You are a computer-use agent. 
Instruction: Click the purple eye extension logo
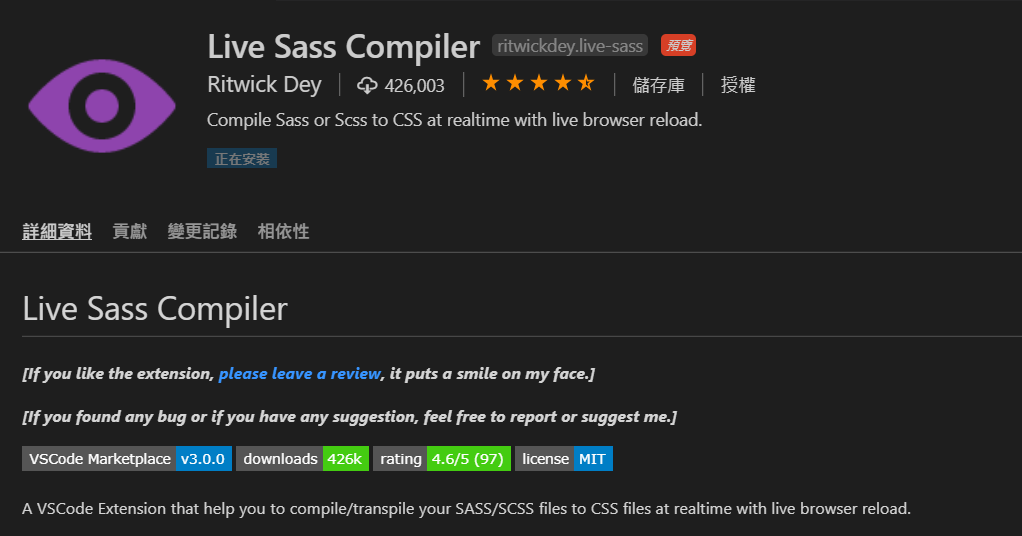[x=102, y=106]
